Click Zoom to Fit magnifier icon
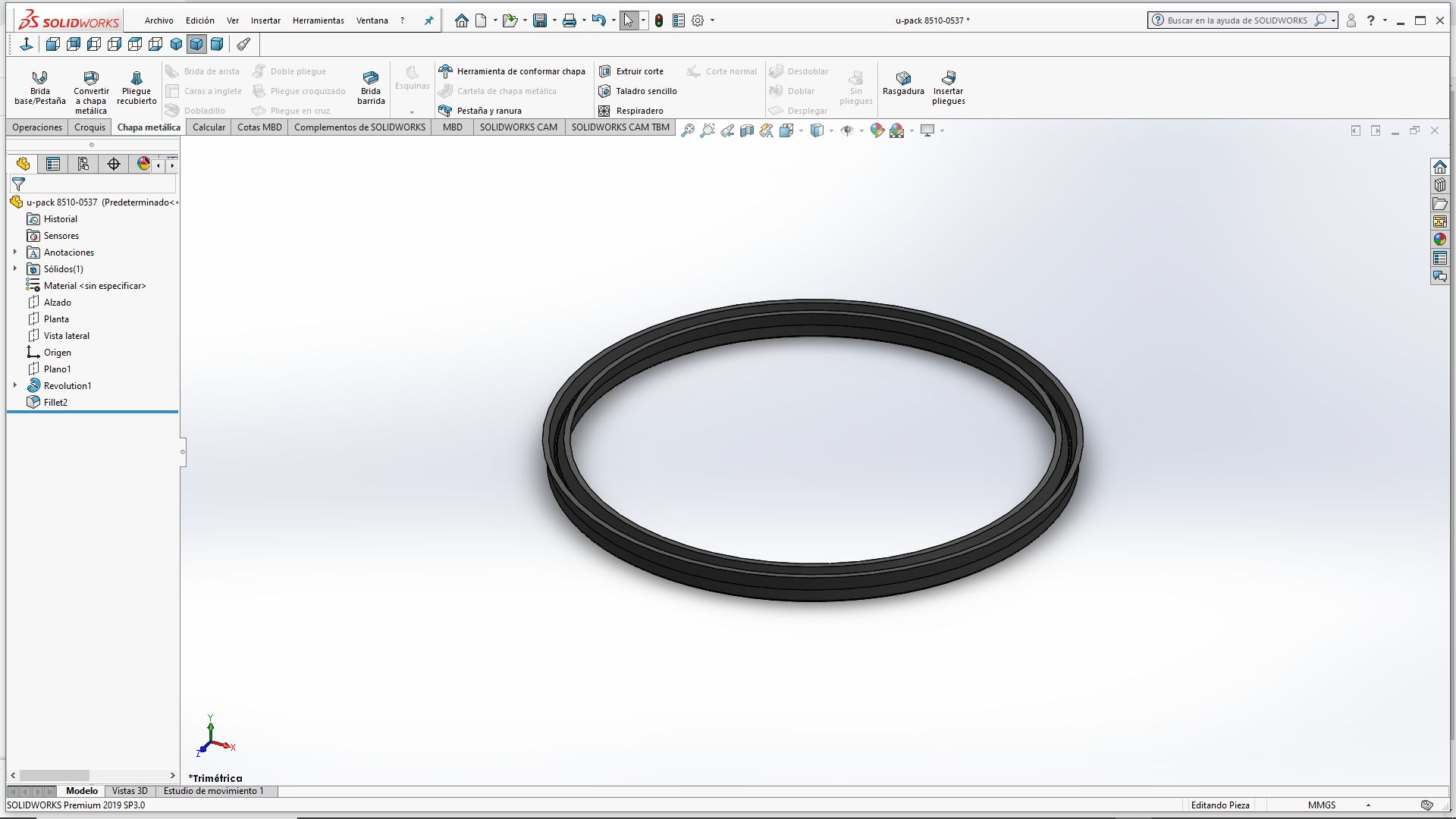Screen dimensions: 1456x819 pos(688,130)
